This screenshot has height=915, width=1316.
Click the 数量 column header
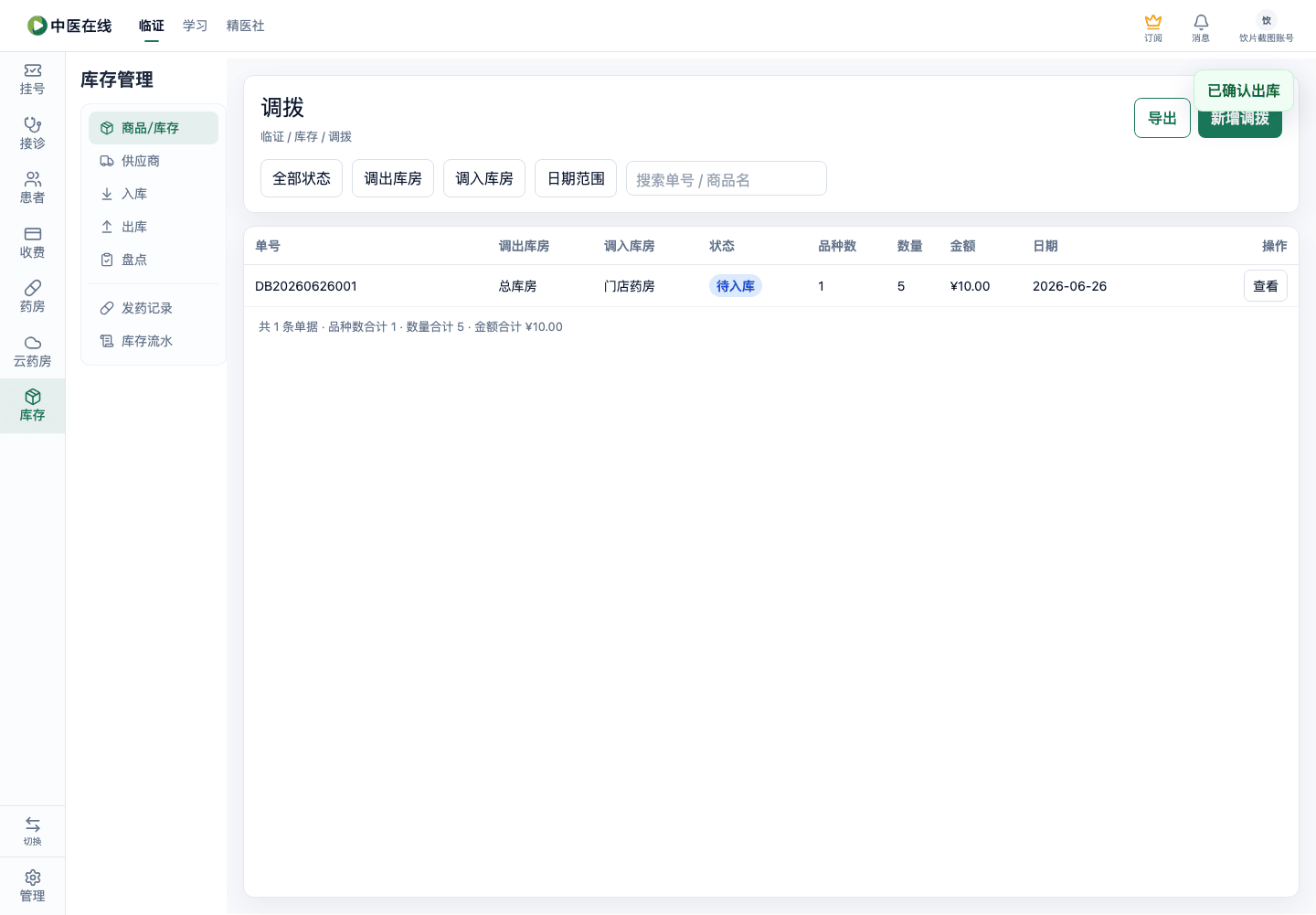coord(910,246)
